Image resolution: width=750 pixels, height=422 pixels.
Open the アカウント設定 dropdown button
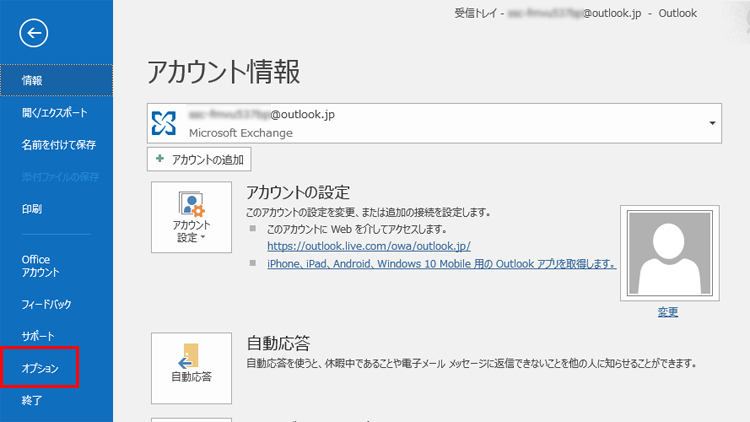(191, 217)
